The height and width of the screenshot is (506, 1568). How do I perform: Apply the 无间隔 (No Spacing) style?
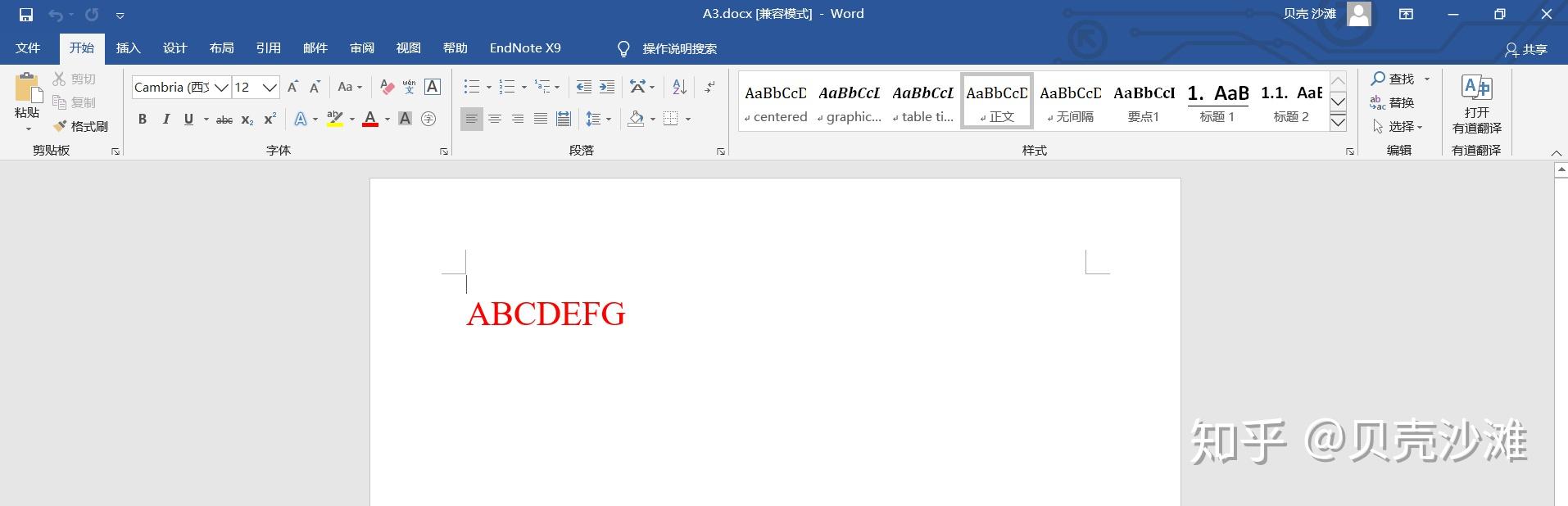click(1070, 101)
